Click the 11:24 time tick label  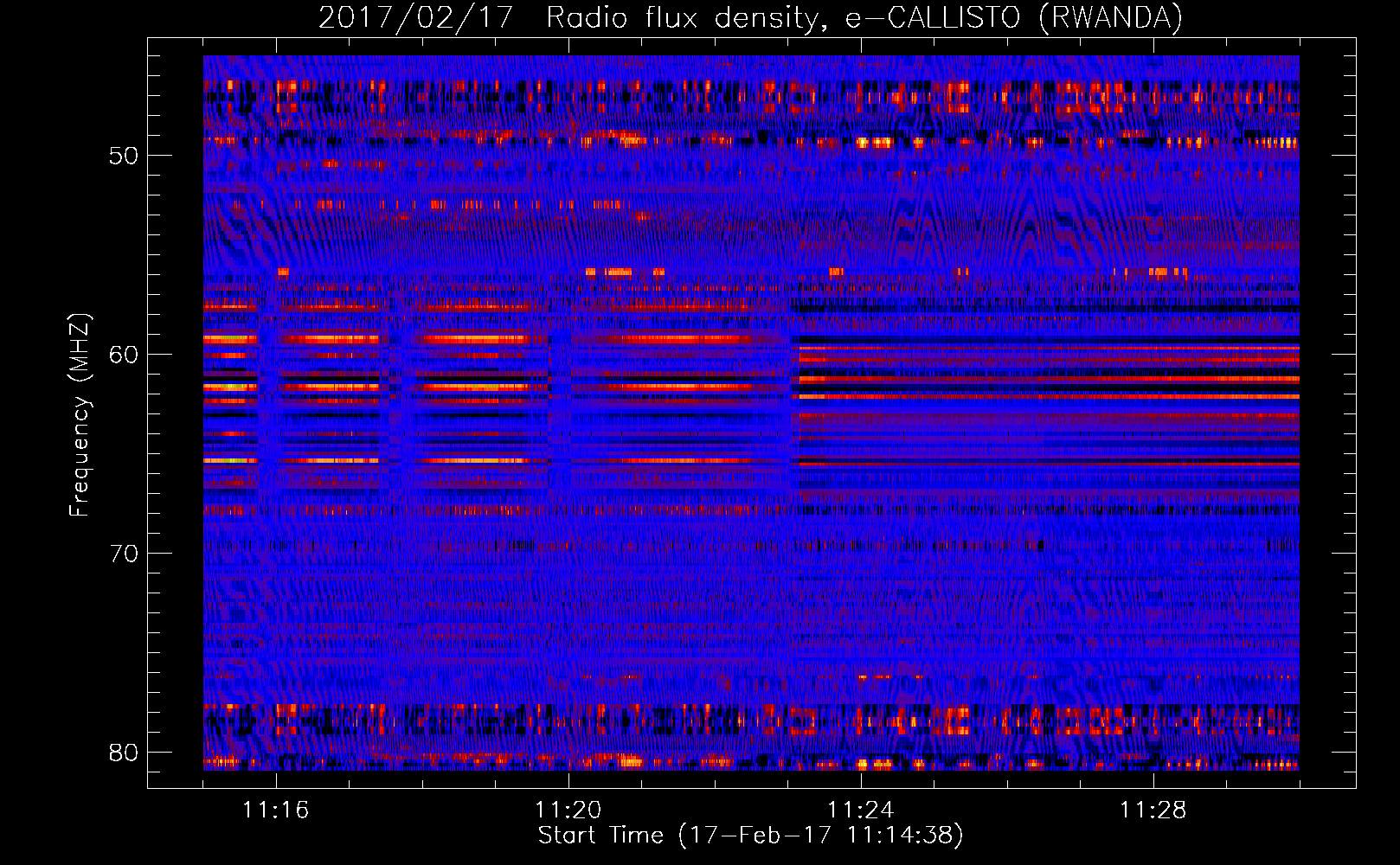tap(860, 810)
